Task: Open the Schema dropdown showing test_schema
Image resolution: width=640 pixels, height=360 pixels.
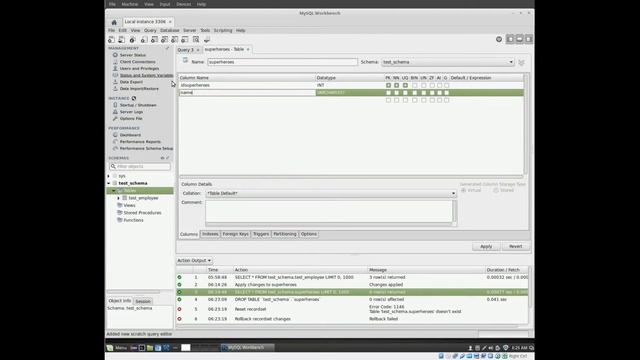Action: point(448,62)
